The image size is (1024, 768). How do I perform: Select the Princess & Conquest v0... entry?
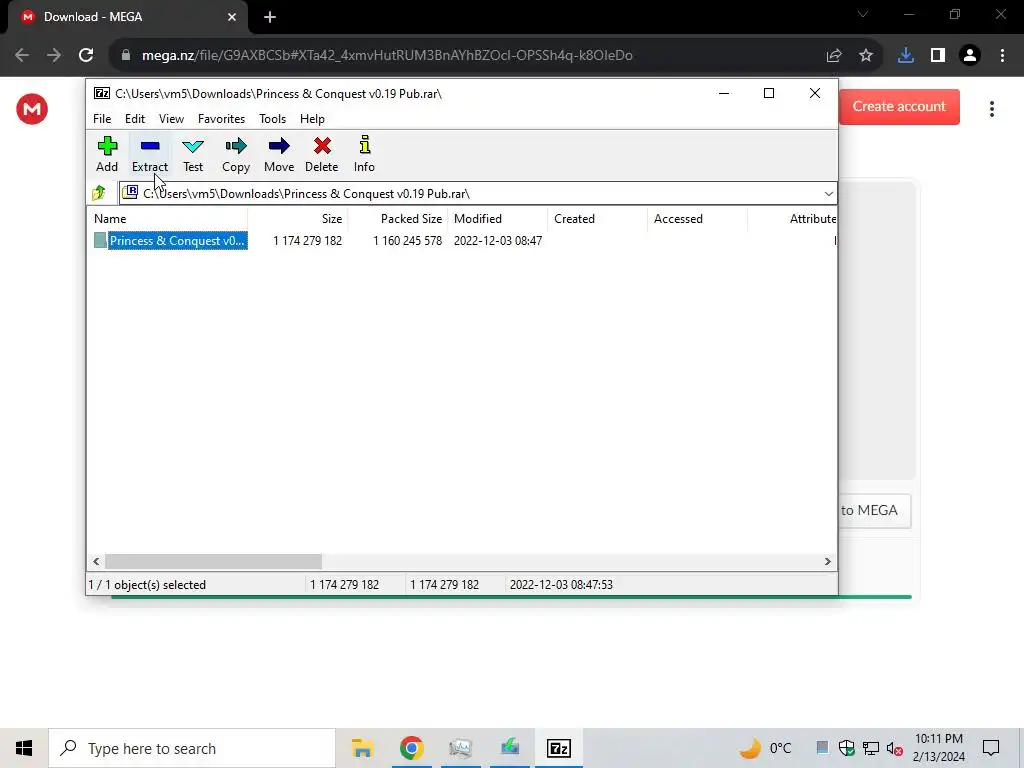(177, 241)
